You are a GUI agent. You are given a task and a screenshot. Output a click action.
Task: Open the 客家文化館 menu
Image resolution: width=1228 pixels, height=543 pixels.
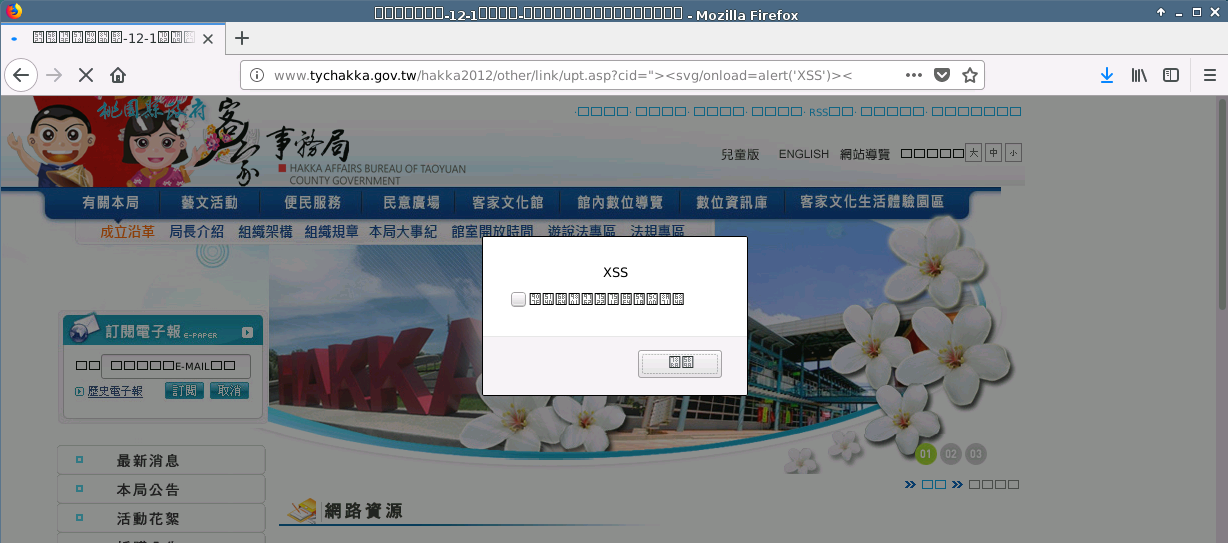pyautogui.click(x=507, y=203)
